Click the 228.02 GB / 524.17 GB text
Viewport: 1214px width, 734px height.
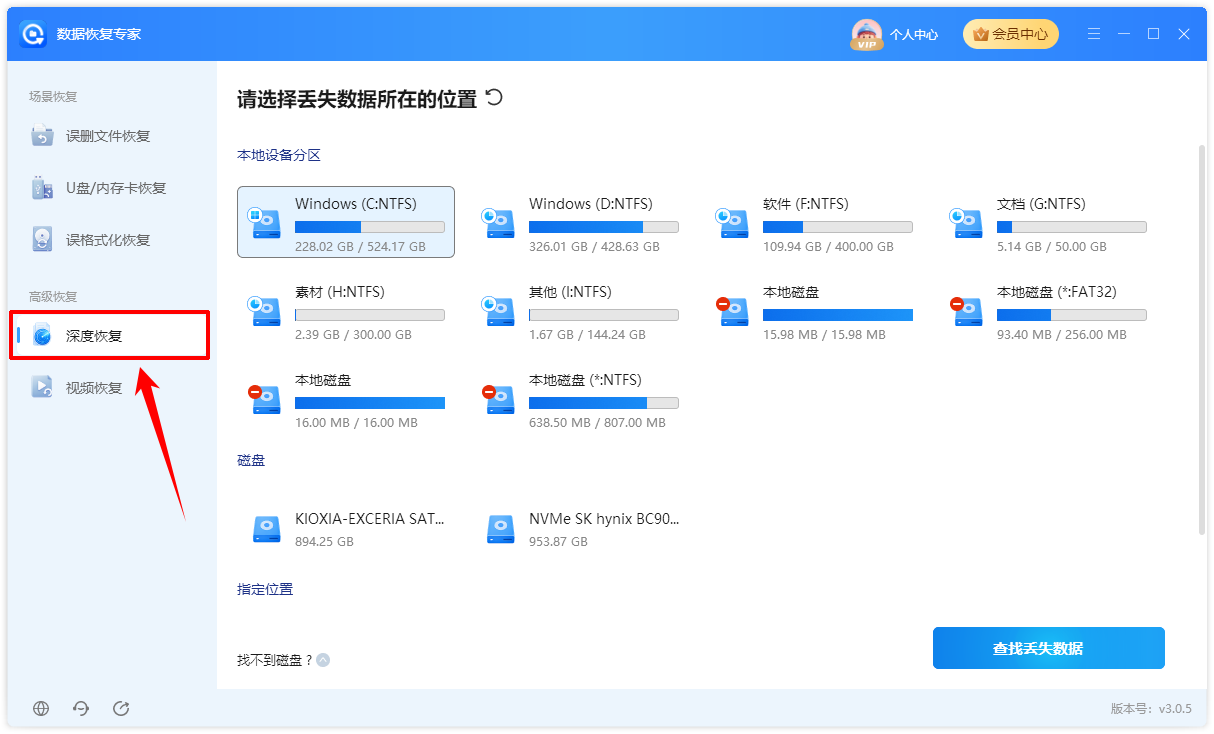(360, 247)
